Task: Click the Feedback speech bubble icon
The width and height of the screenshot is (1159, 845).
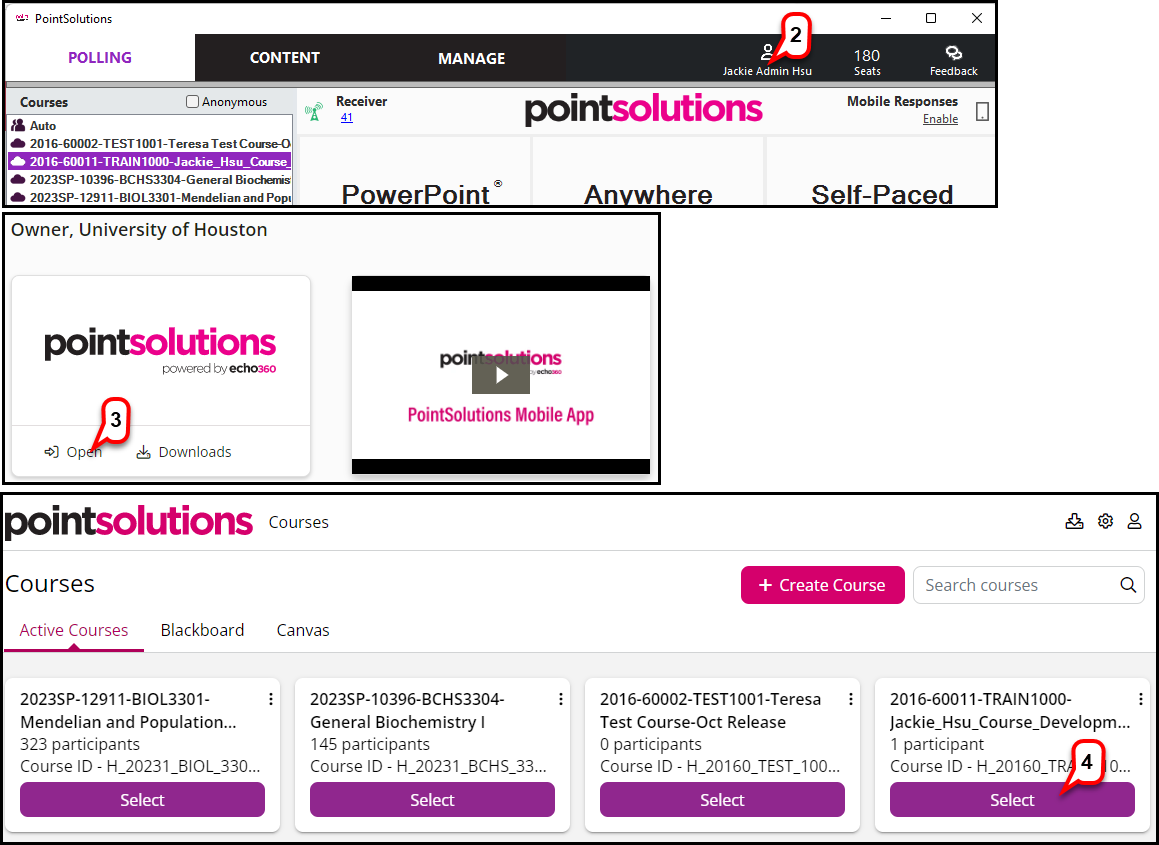Action: pos(954,52)
